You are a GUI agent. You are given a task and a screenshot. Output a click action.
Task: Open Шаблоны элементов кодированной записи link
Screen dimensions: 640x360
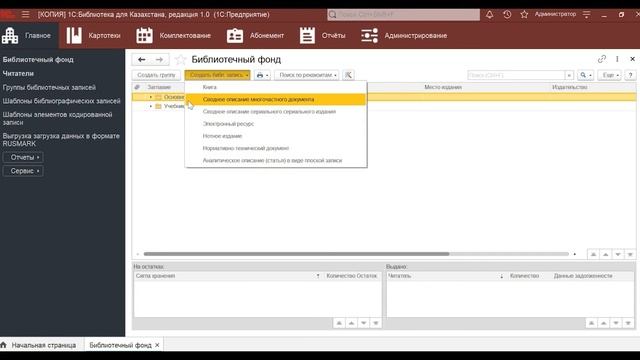[x=57, y=118]
